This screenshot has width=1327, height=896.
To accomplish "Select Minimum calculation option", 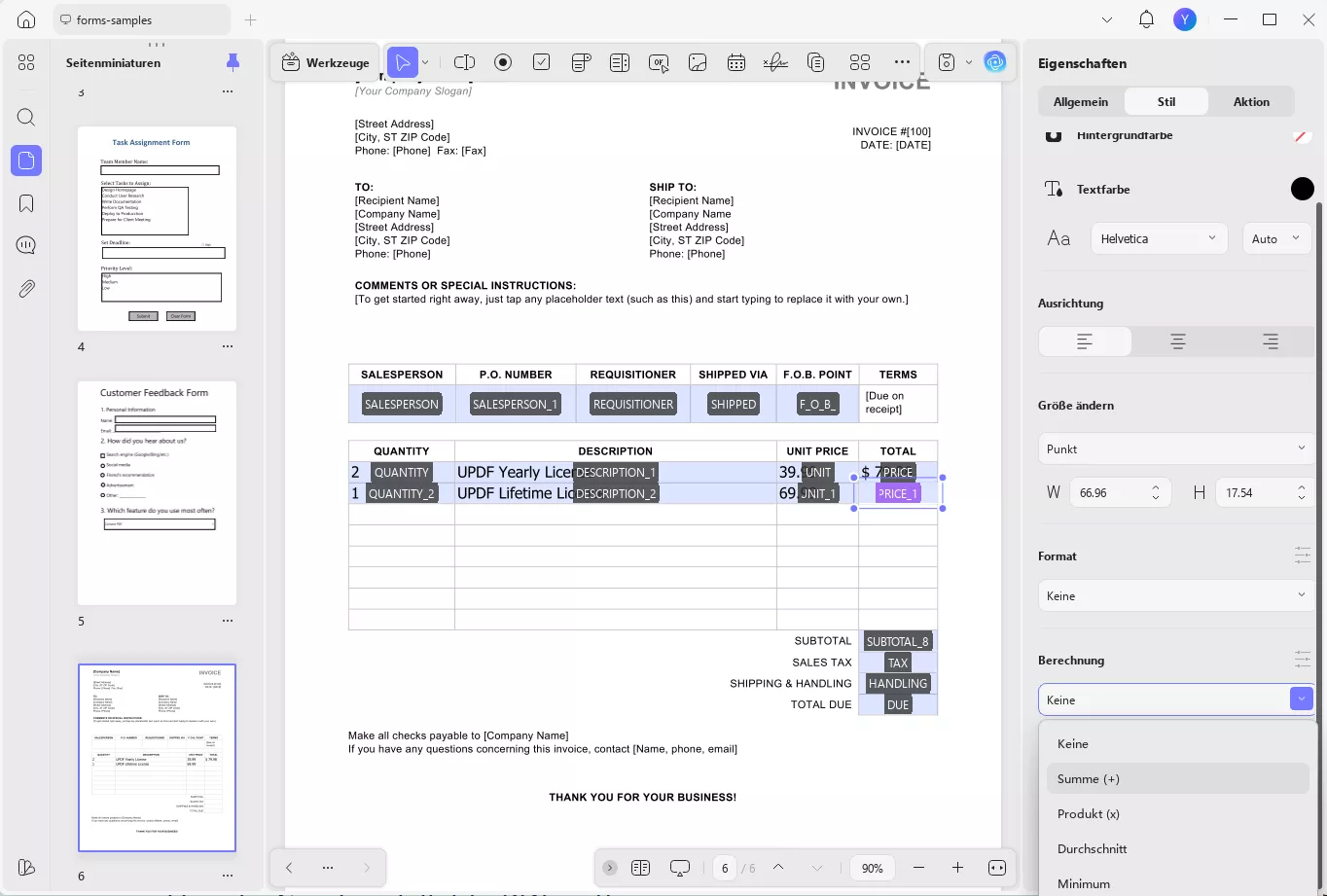I will 1177,883.
